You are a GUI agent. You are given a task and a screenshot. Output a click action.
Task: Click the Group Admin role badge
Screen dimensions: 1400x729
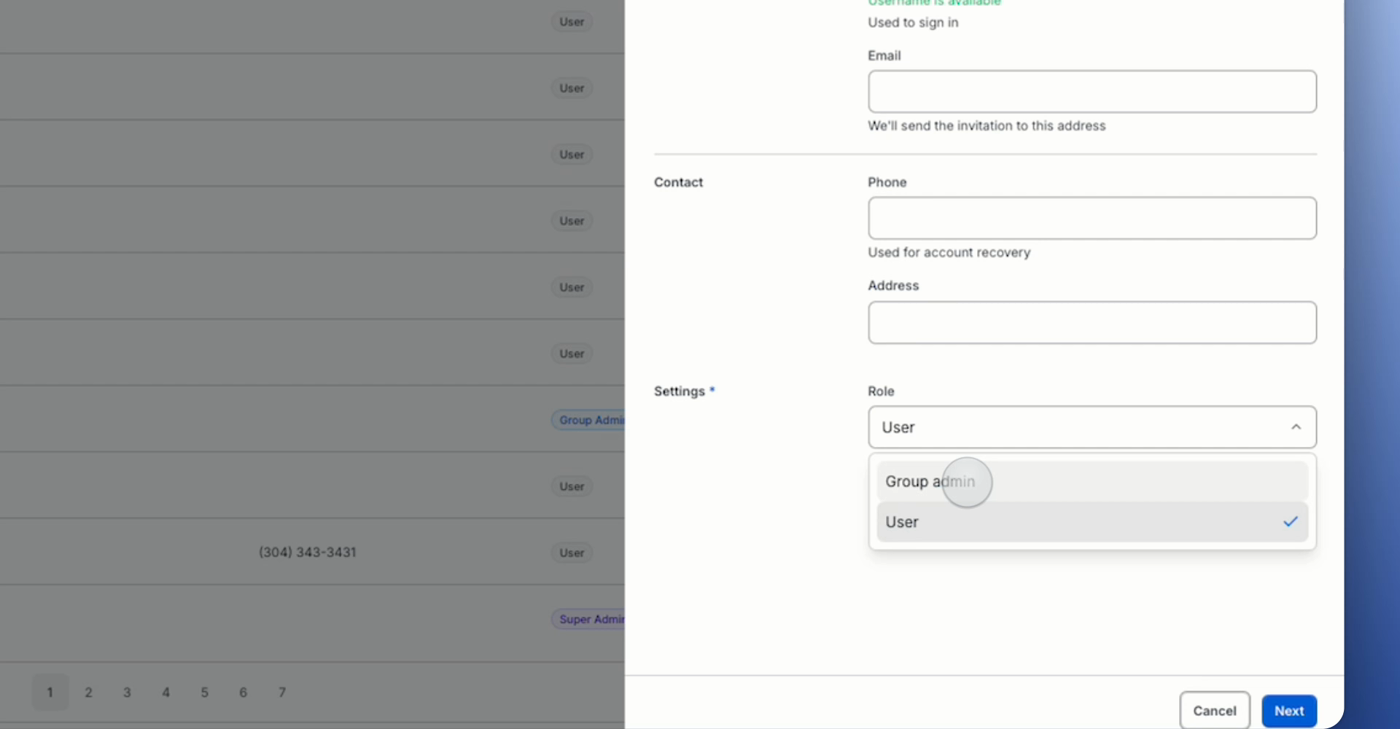coord(589,420)
